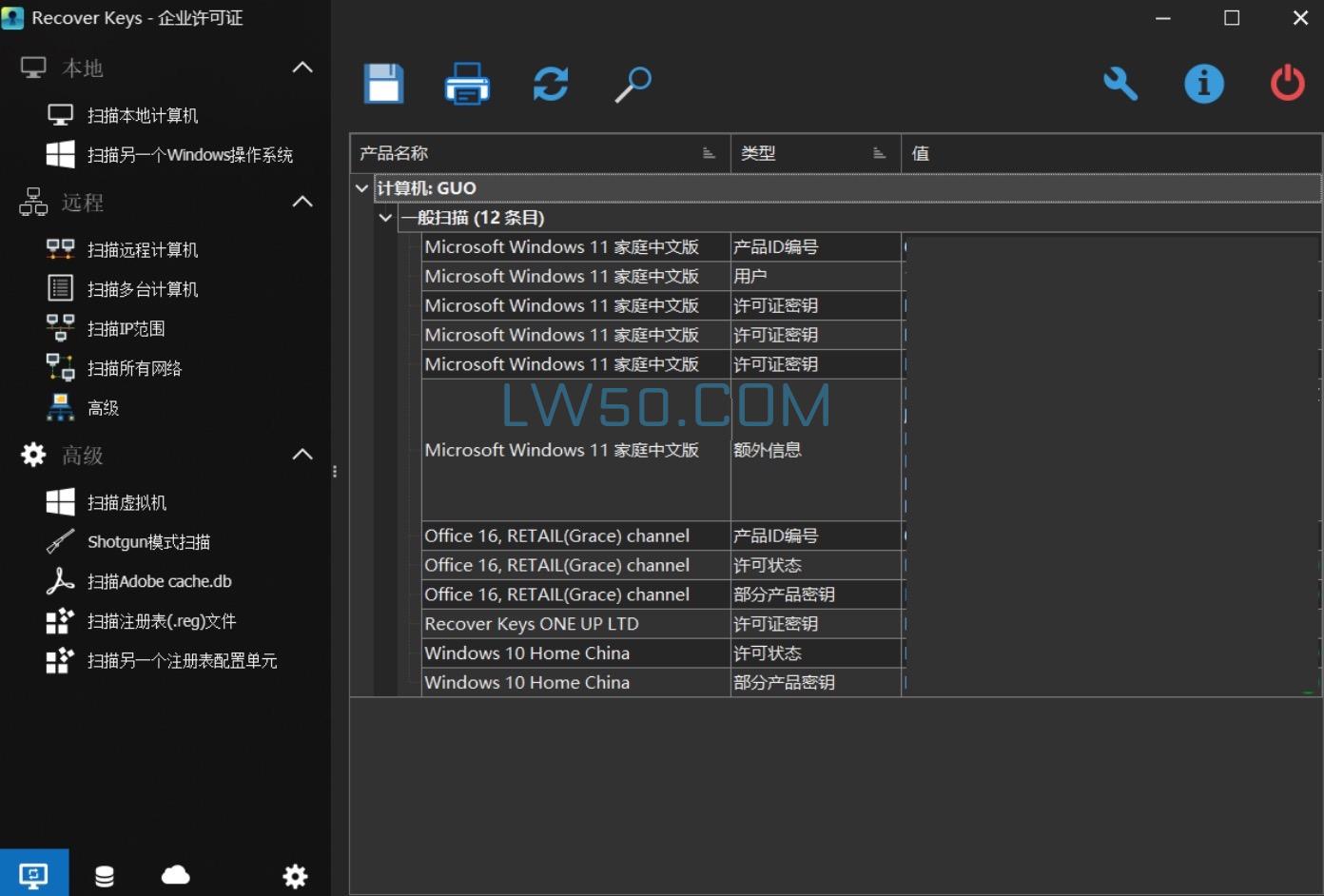Open the Print icon in the toolbar
Image resolution: width=1324 pixels, height=896 pixels.
click(467, 84)
